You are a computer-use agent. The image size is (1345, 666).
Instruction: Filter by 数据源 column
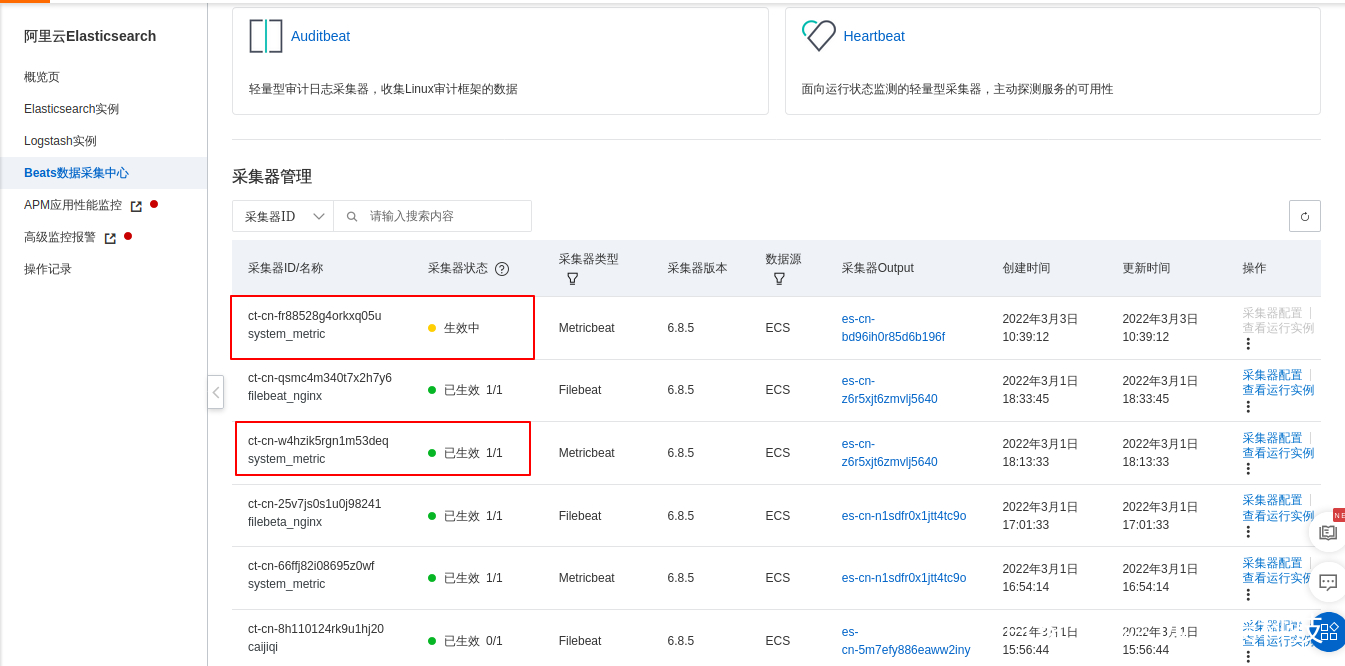tap(779, 279)
